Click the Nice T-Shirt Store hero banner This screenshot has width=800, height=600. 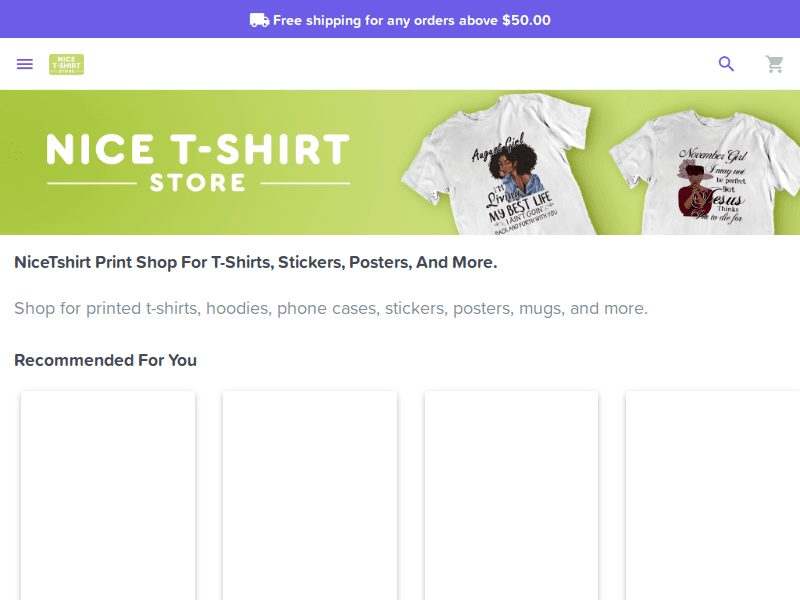(x=400, y=161)
